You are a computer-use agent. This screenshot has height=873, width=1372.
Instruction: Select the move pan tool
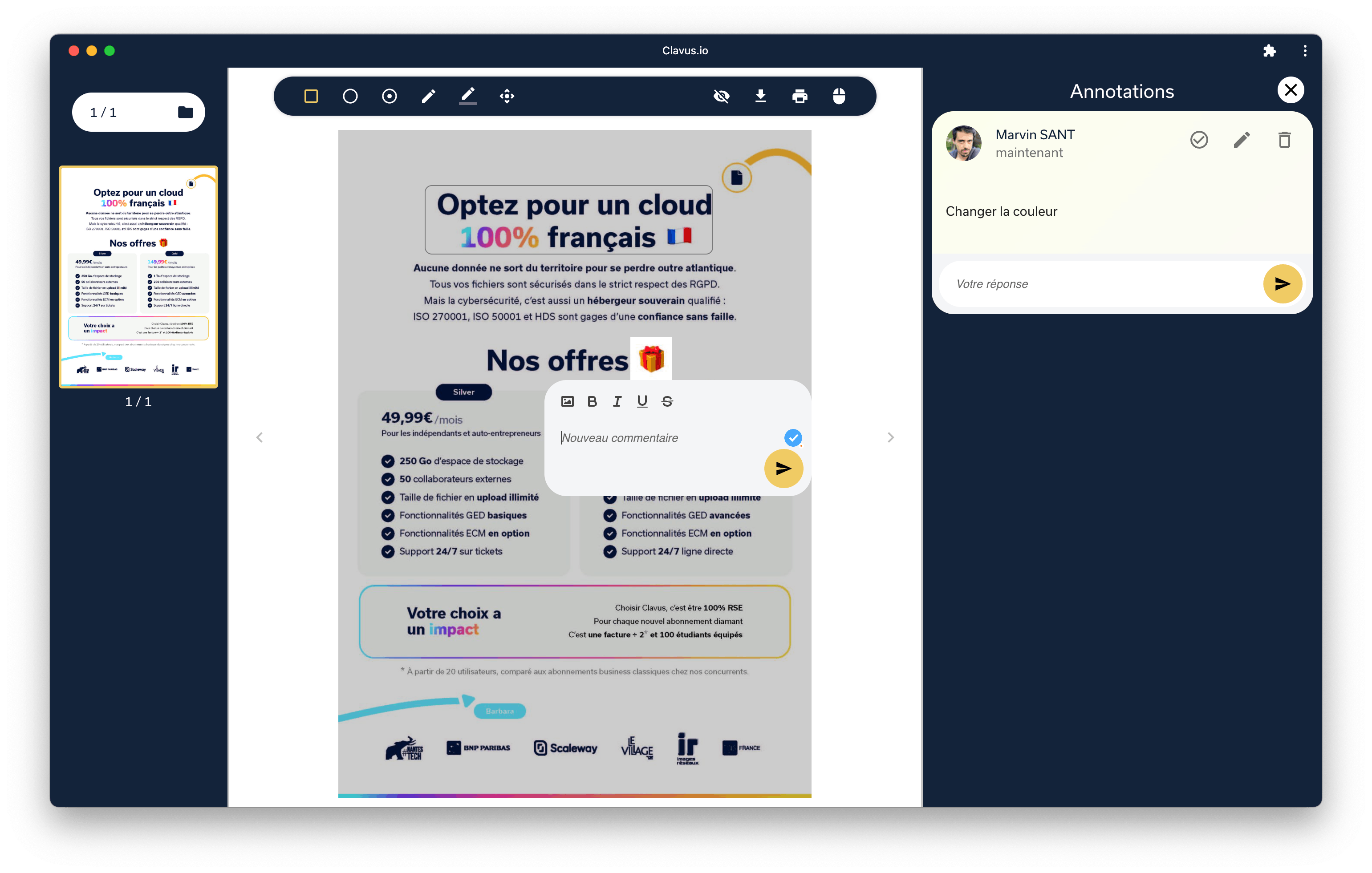(507, 96)
